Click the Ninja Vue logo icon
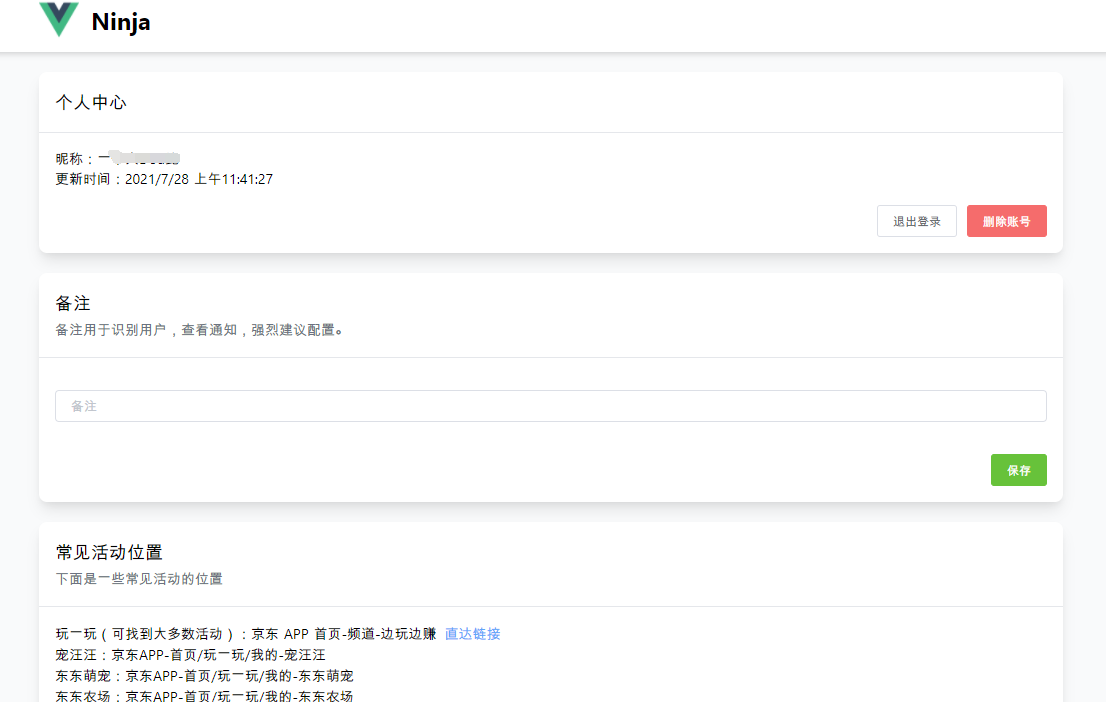This screenshot has height=702, width=1106. point(59,19)
